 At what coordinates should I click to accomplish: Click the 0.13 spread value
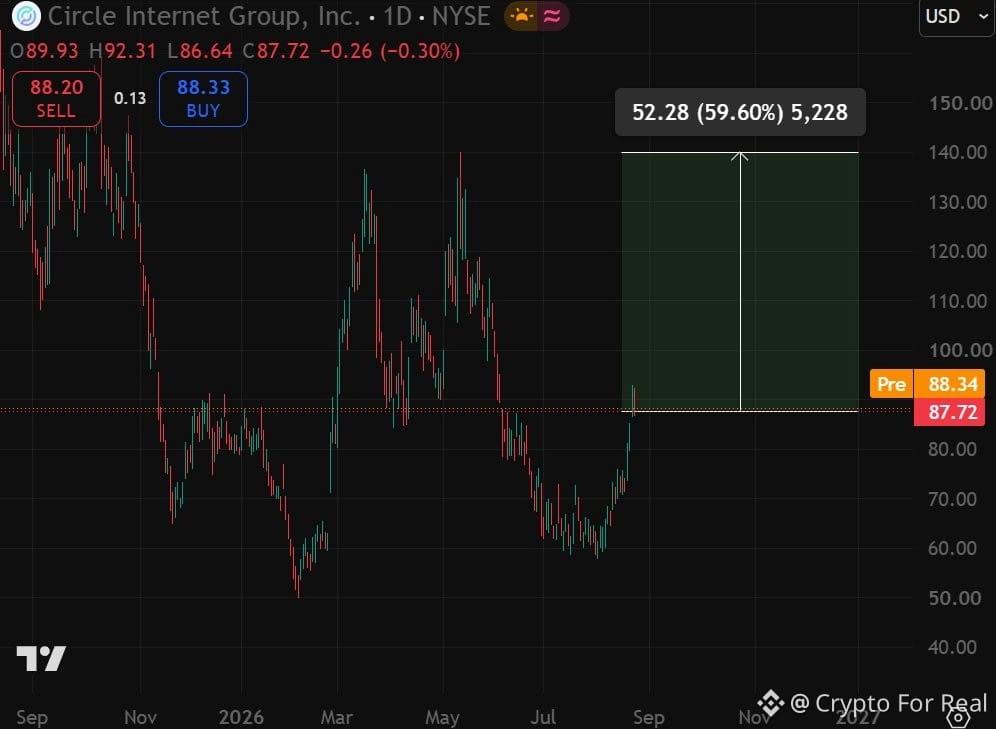[x=130, y=98]
